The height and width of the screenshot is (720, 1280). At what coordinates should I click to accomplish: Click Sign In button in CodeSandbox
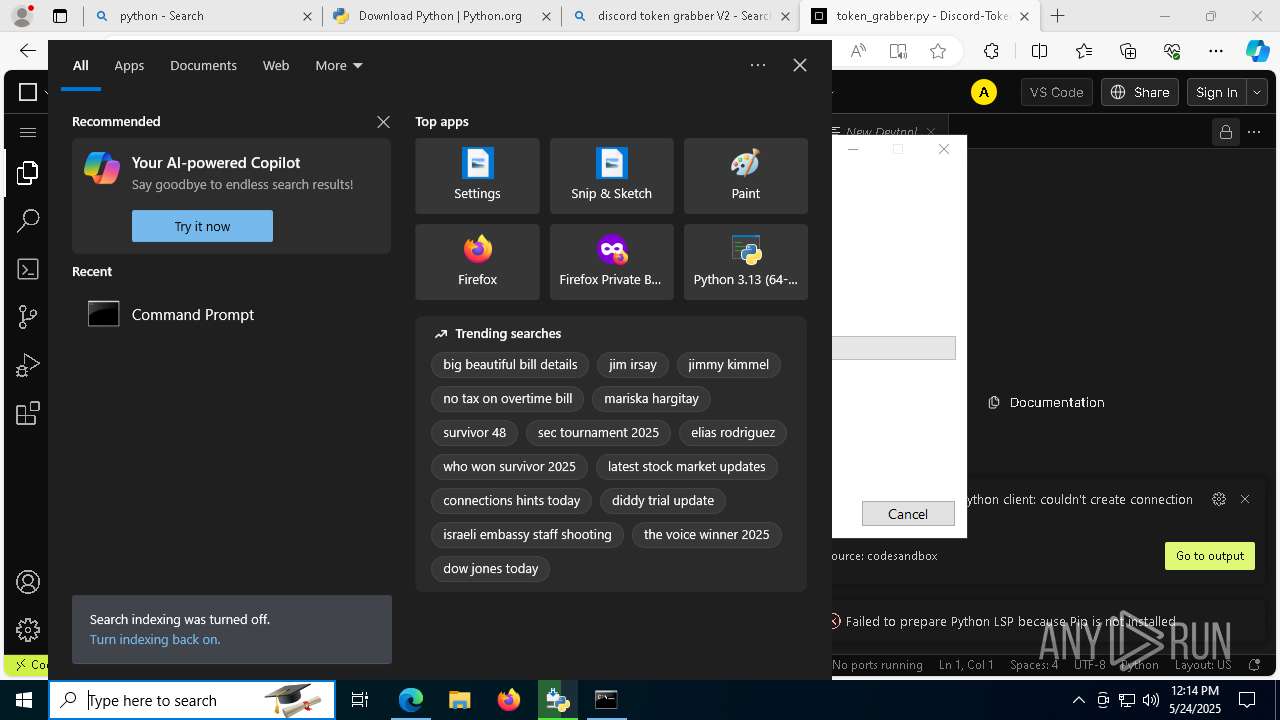[1217, 92]
